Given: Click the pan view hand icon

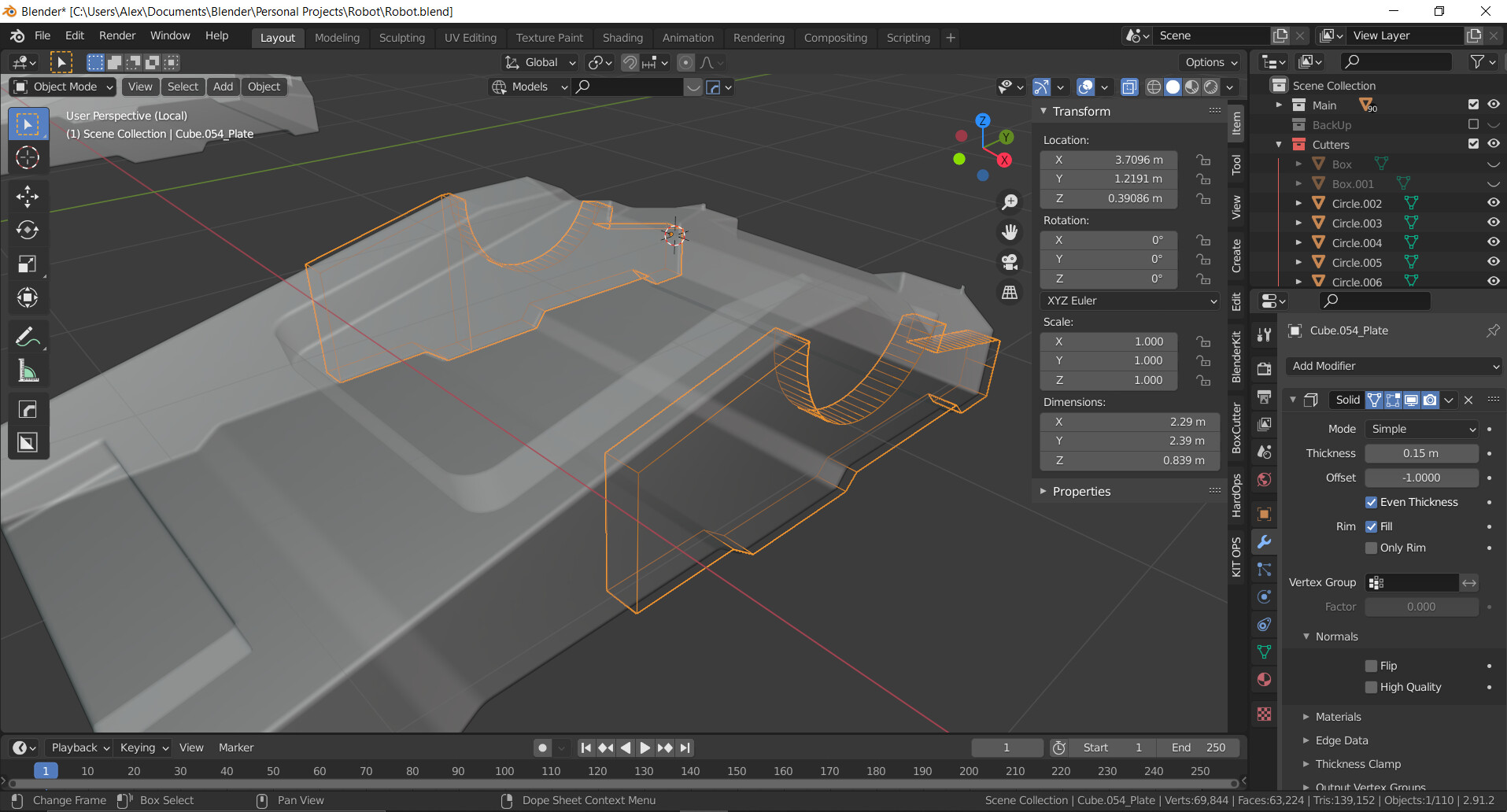Looking at the screenshot, I should (x=1010, y=232).
